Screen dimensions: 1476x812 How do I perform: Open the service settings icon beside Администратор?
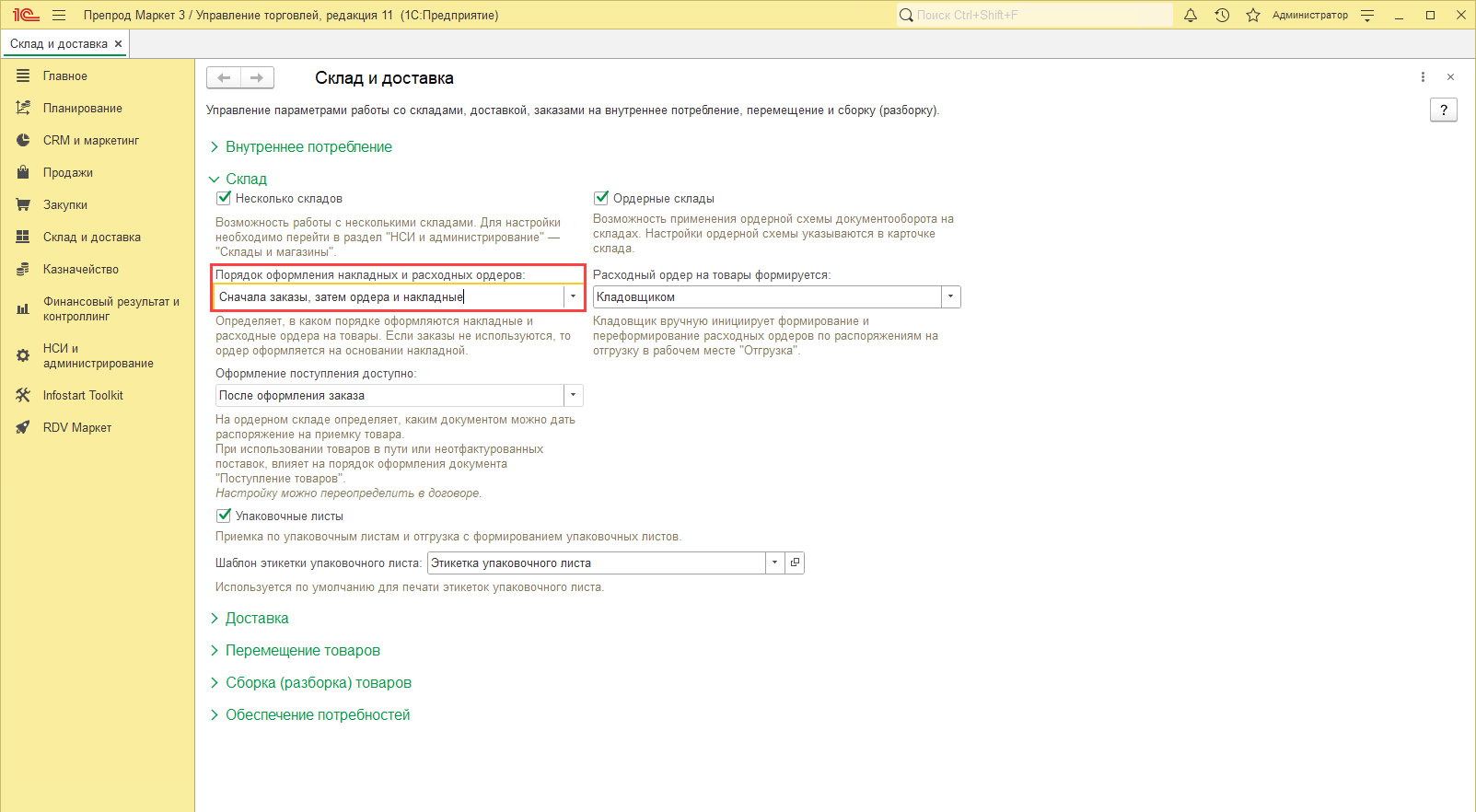point(1367,15)
